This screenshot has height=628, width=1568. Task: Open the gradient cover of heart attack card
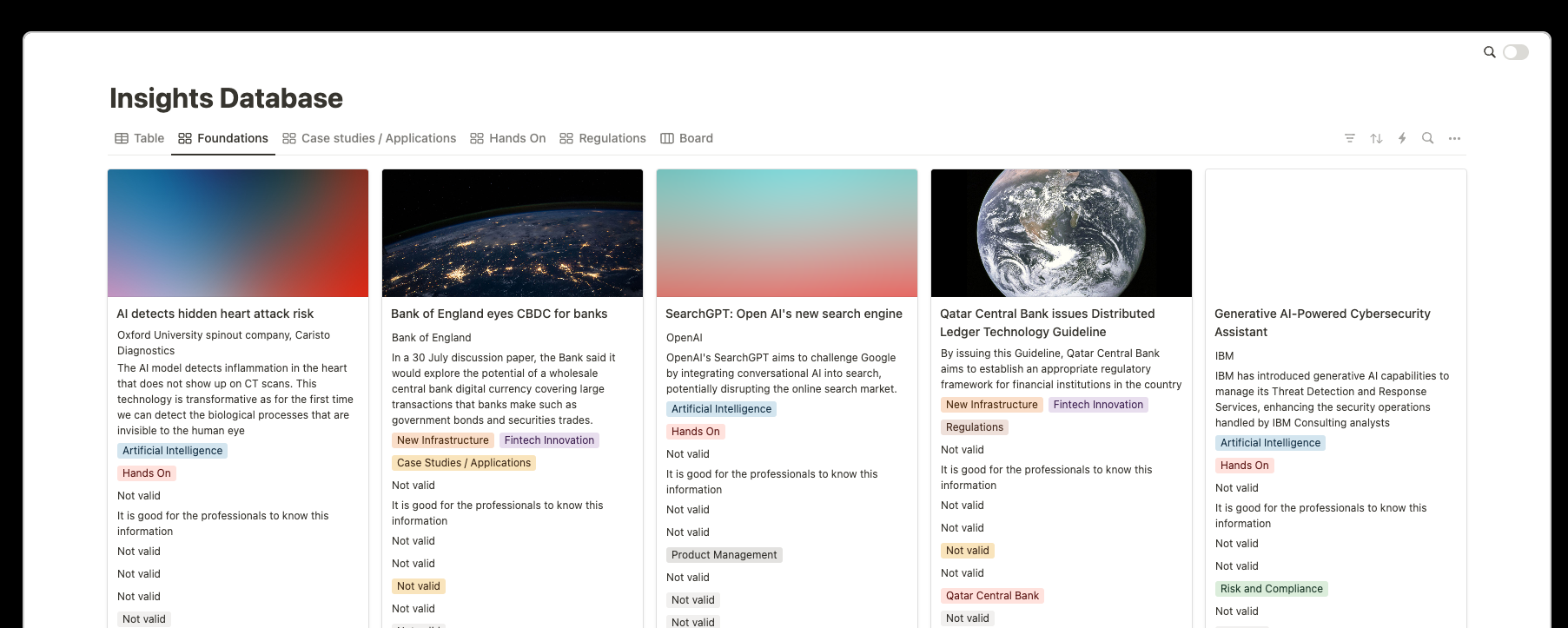pyautogui.click(x=238, y=233)
